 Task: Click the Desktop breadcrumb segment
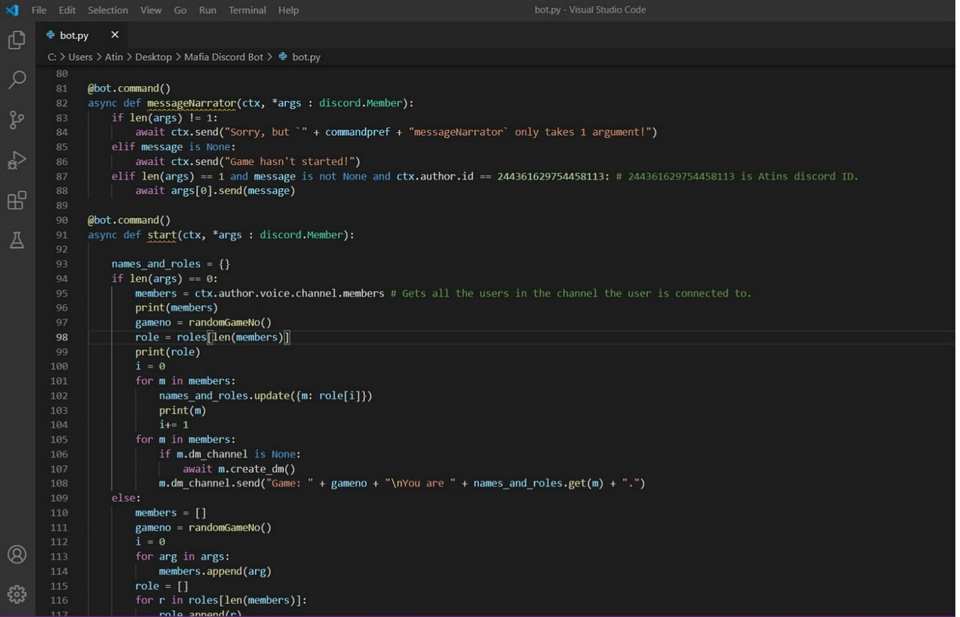[153, 57]
